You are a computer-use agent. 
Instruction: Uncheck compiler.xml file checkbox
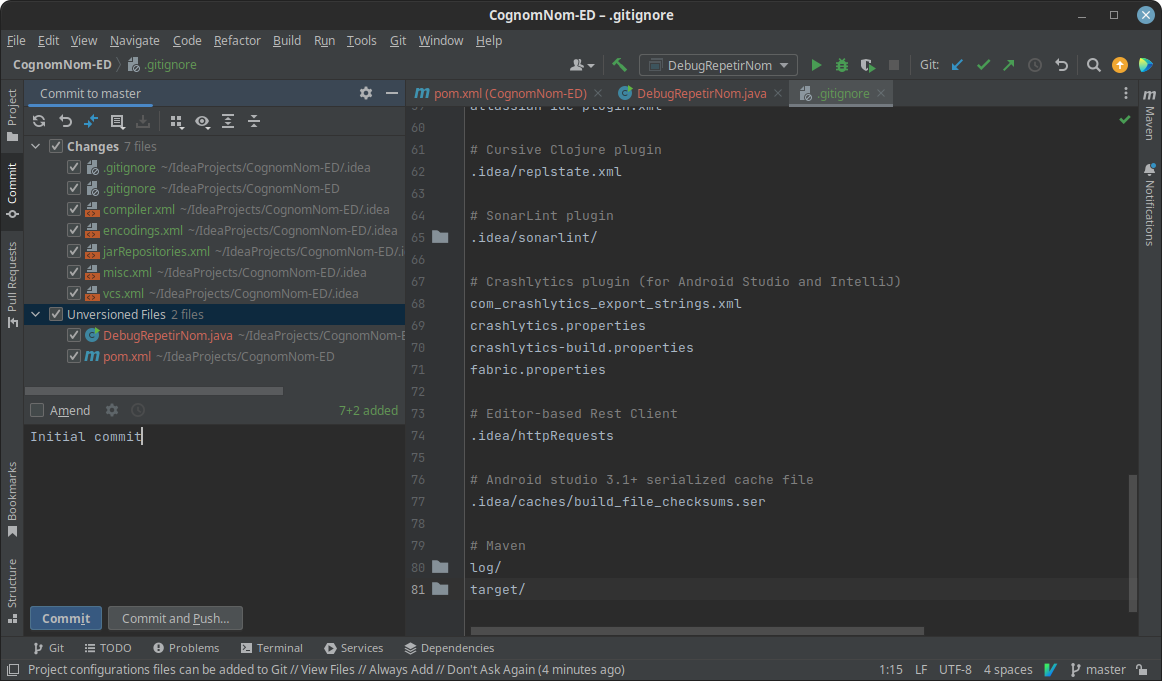tap(73, 209)
